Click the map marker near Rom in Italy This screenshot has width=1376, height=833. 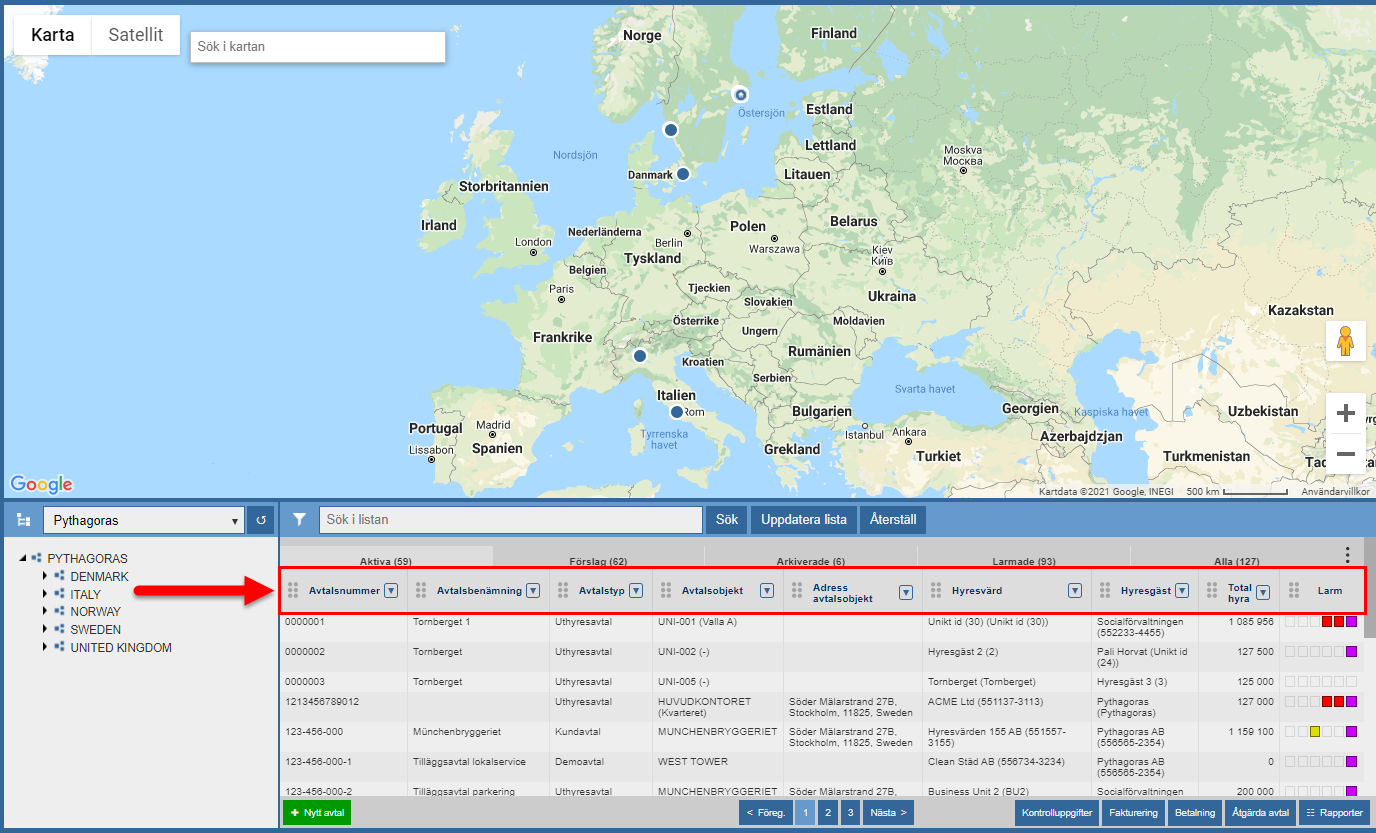677,412
